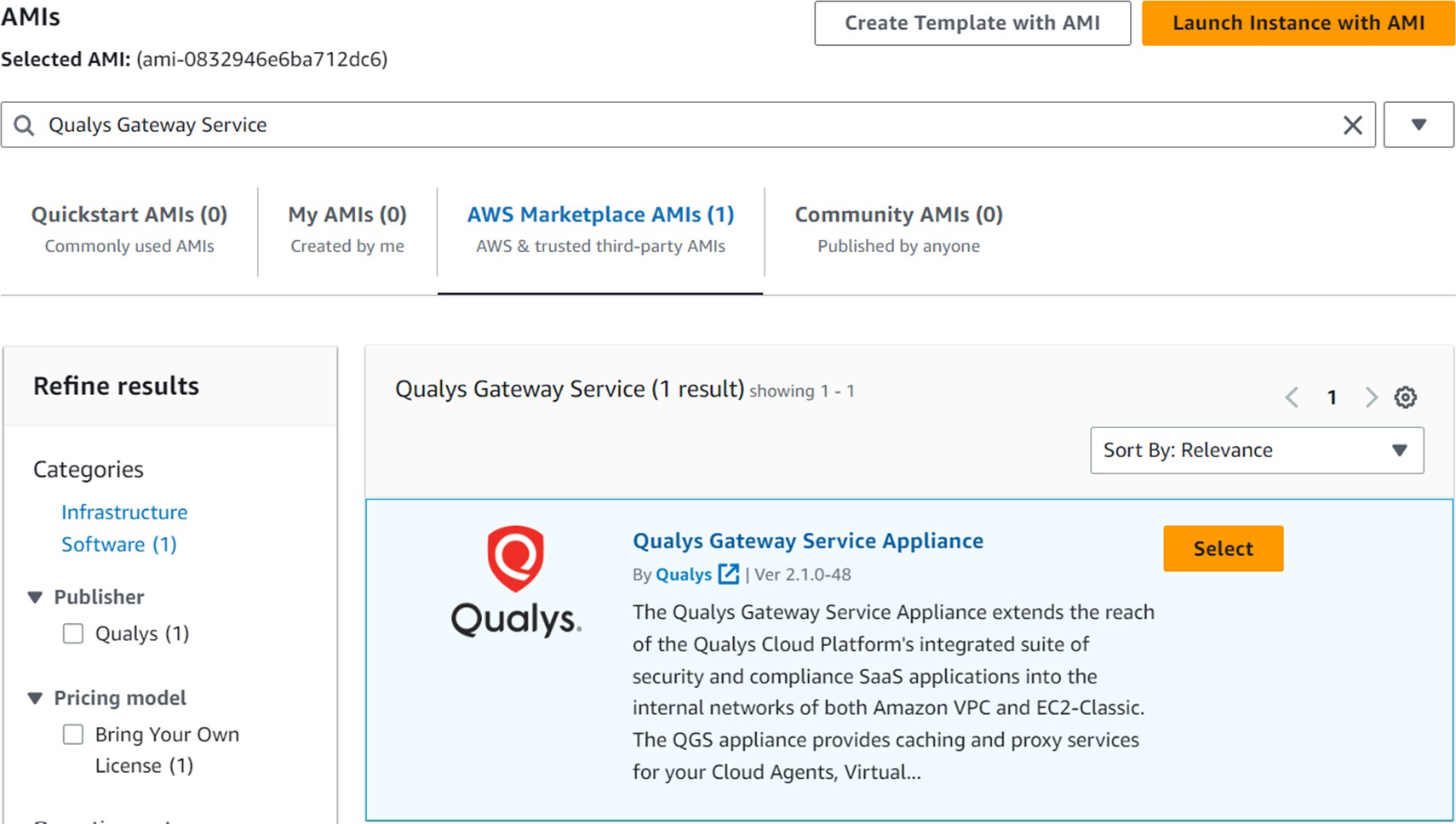Viewport: 1456px width, 824px height.
Task: Check the Bring Your Own License filter
Action: point(73,734)
